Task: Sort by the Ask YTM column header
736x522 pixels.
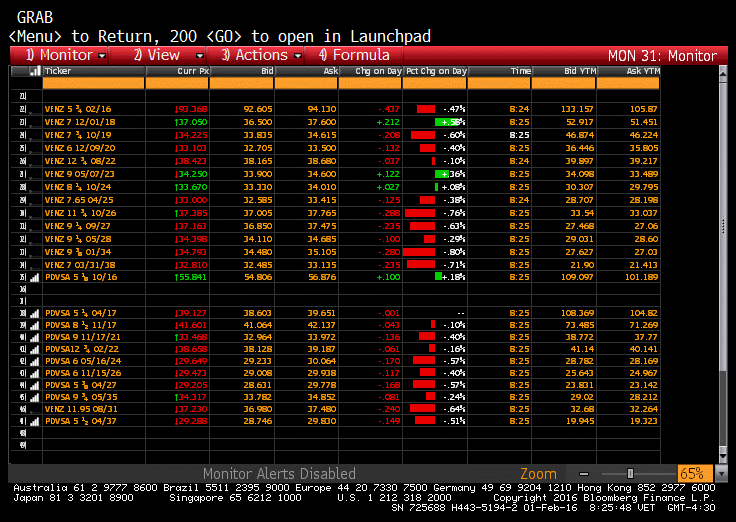Action: tap(629, 71)
